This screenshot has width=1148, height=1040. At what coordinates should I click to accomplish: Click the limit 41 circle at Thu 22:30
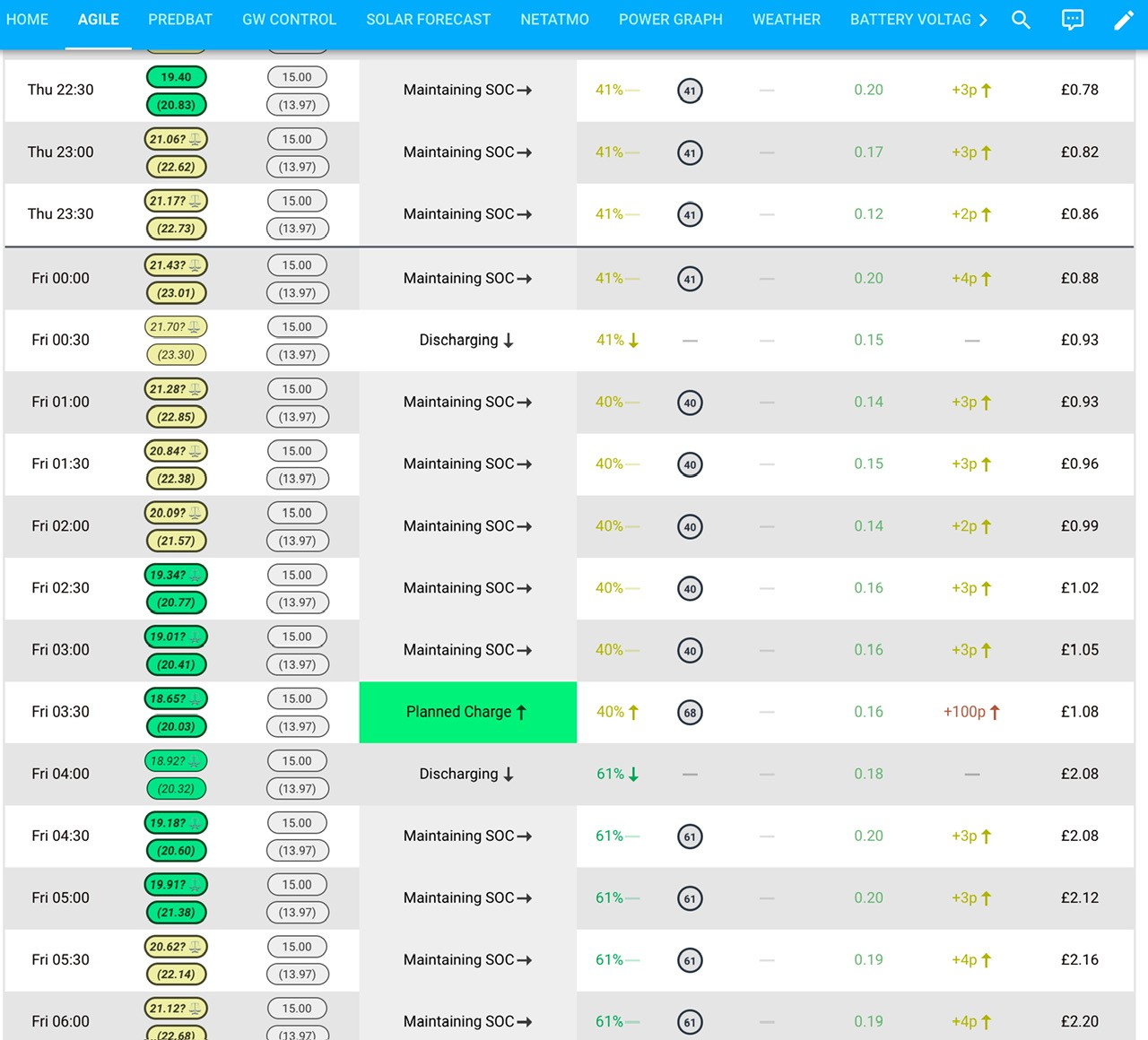690,91
